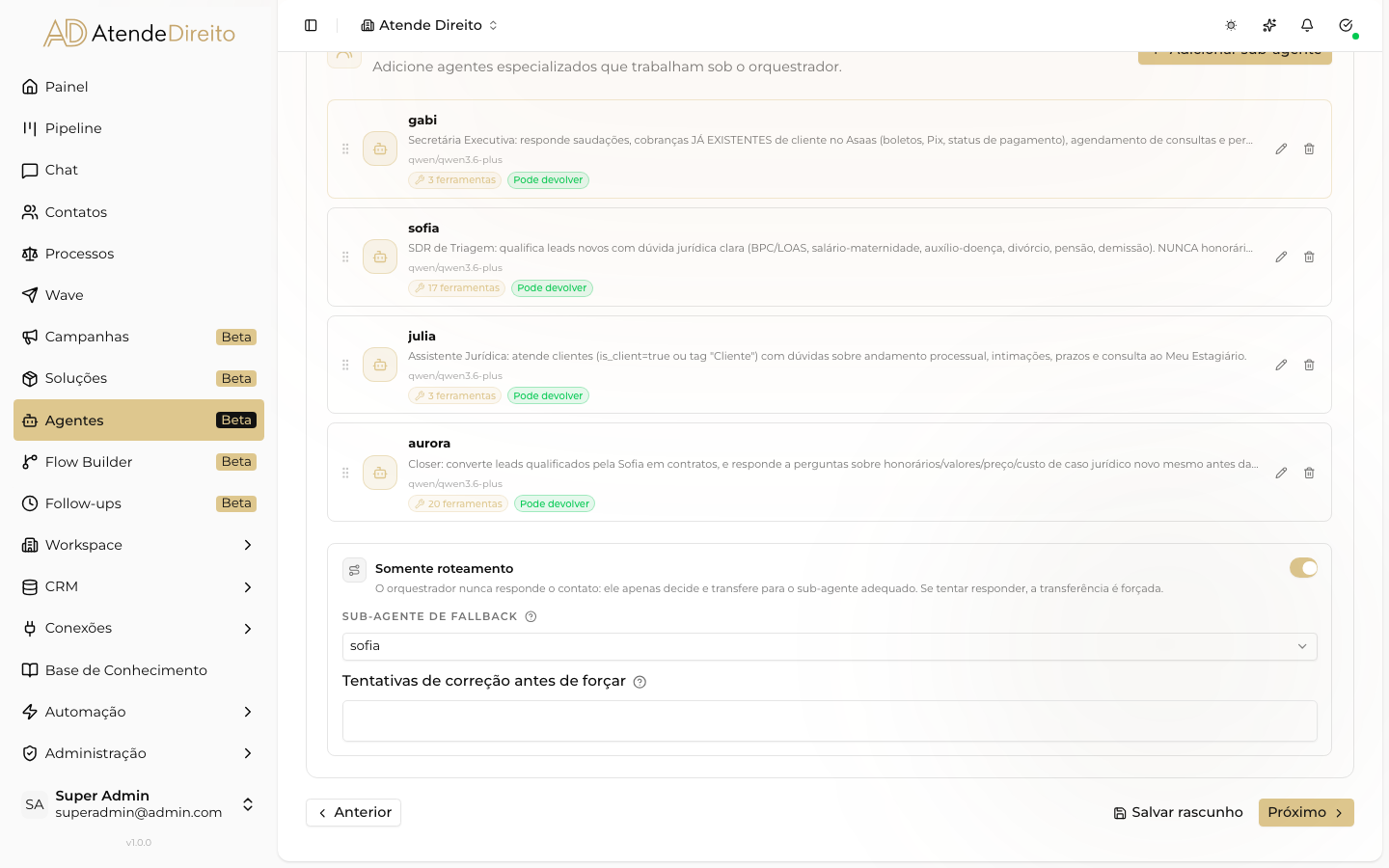Open notifications bell
1389x868 pixels.
click(1307, 25)
